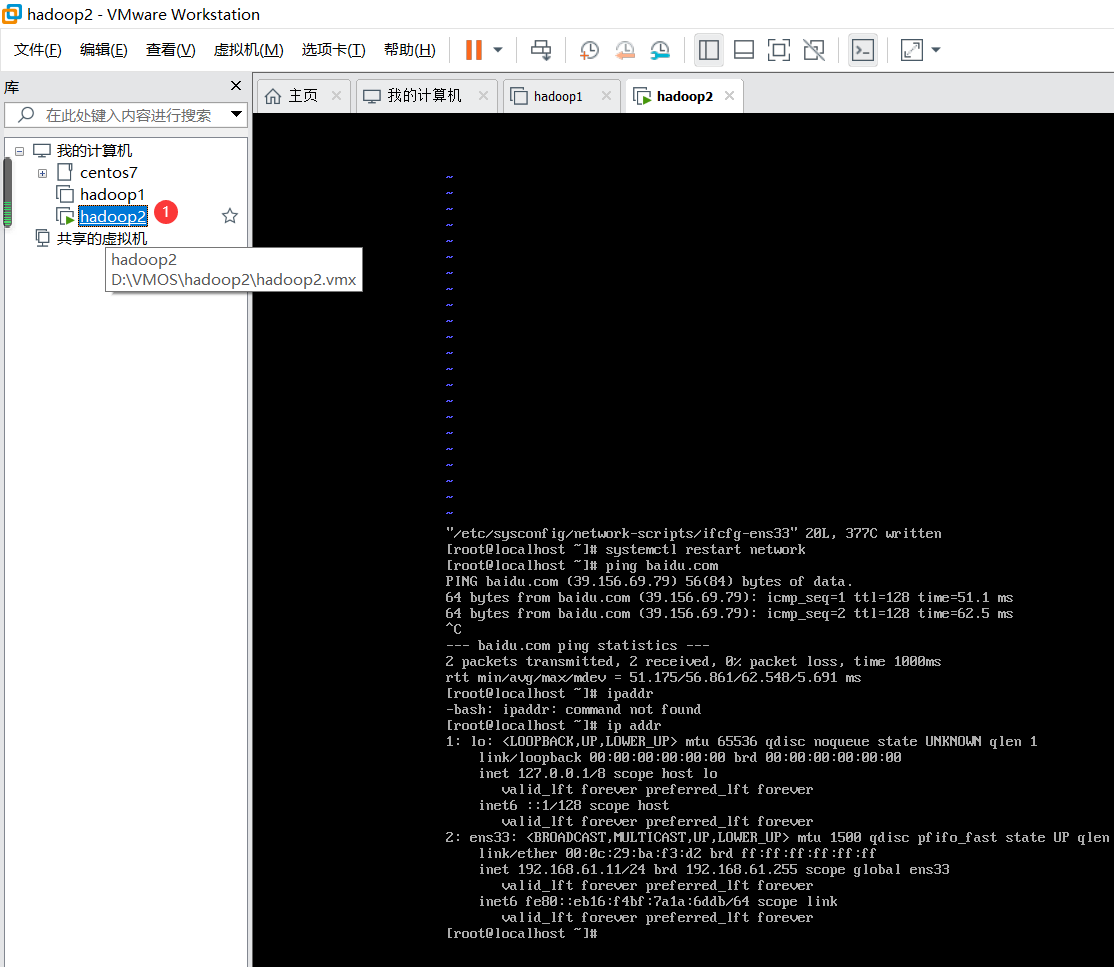
Task: Take a snapshot of the virtual machine
Action: coord(589,50)
